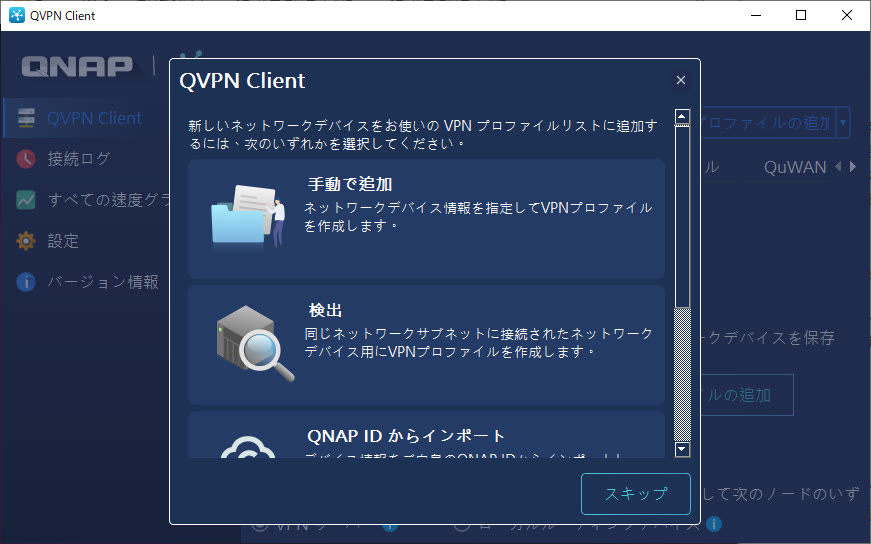The width and height of the screenshot is (871, 544).
Task: Click the バージョン情報 info icon
Action: point(26,282)
